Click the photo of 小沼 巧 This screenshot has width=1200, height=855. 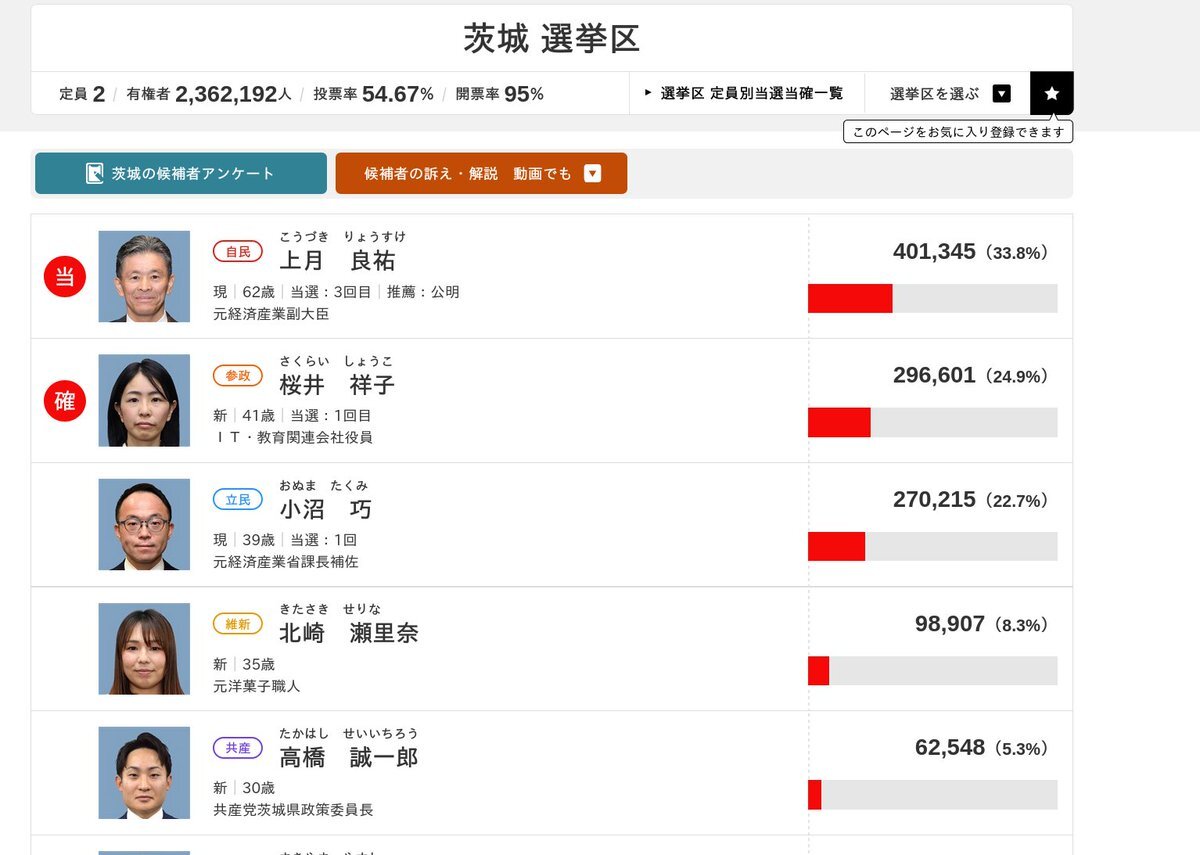pyautogui.click(x=144, y=525)
